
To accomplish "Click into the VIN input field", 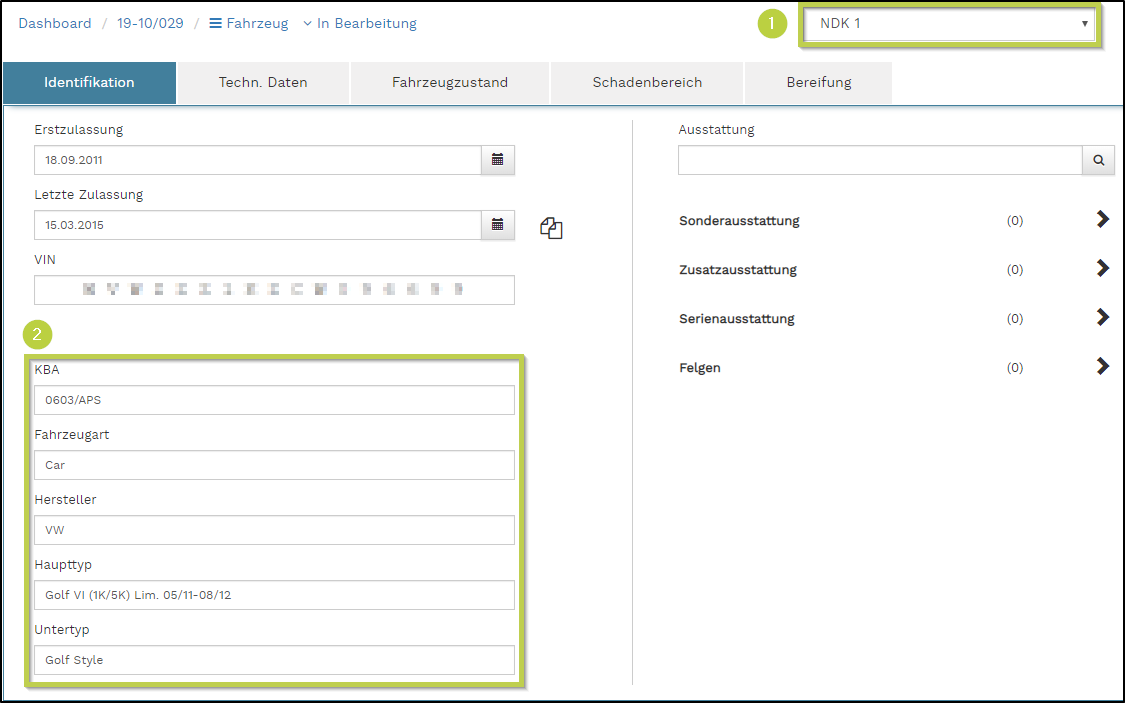I will (274, 290).
